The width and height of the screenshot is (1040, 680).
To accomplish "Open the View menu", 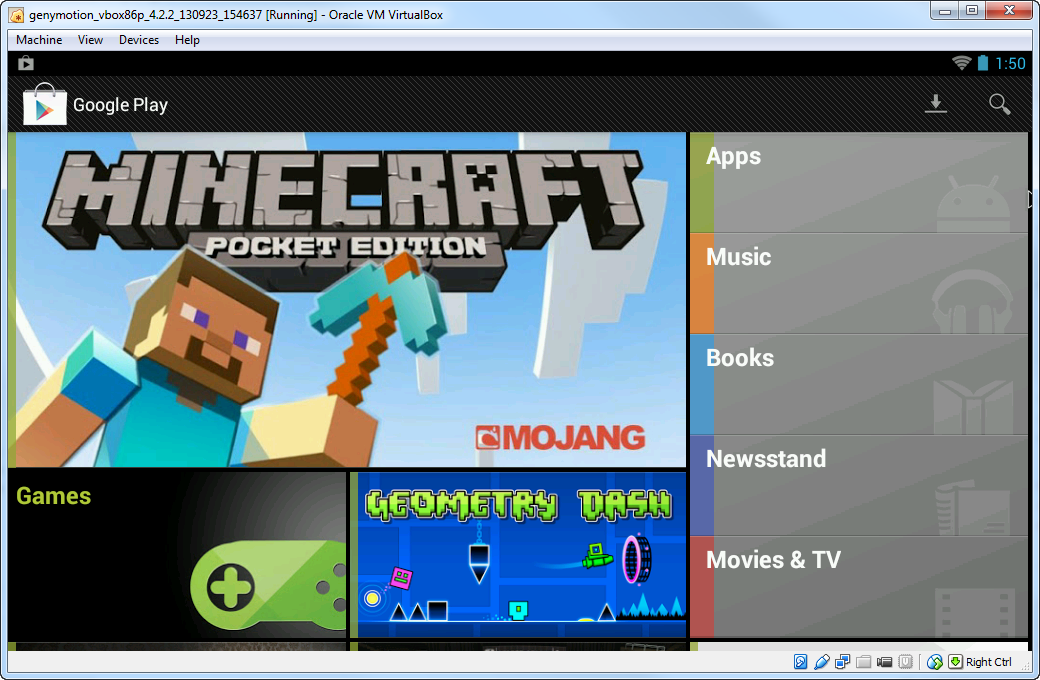I will 90,40.
